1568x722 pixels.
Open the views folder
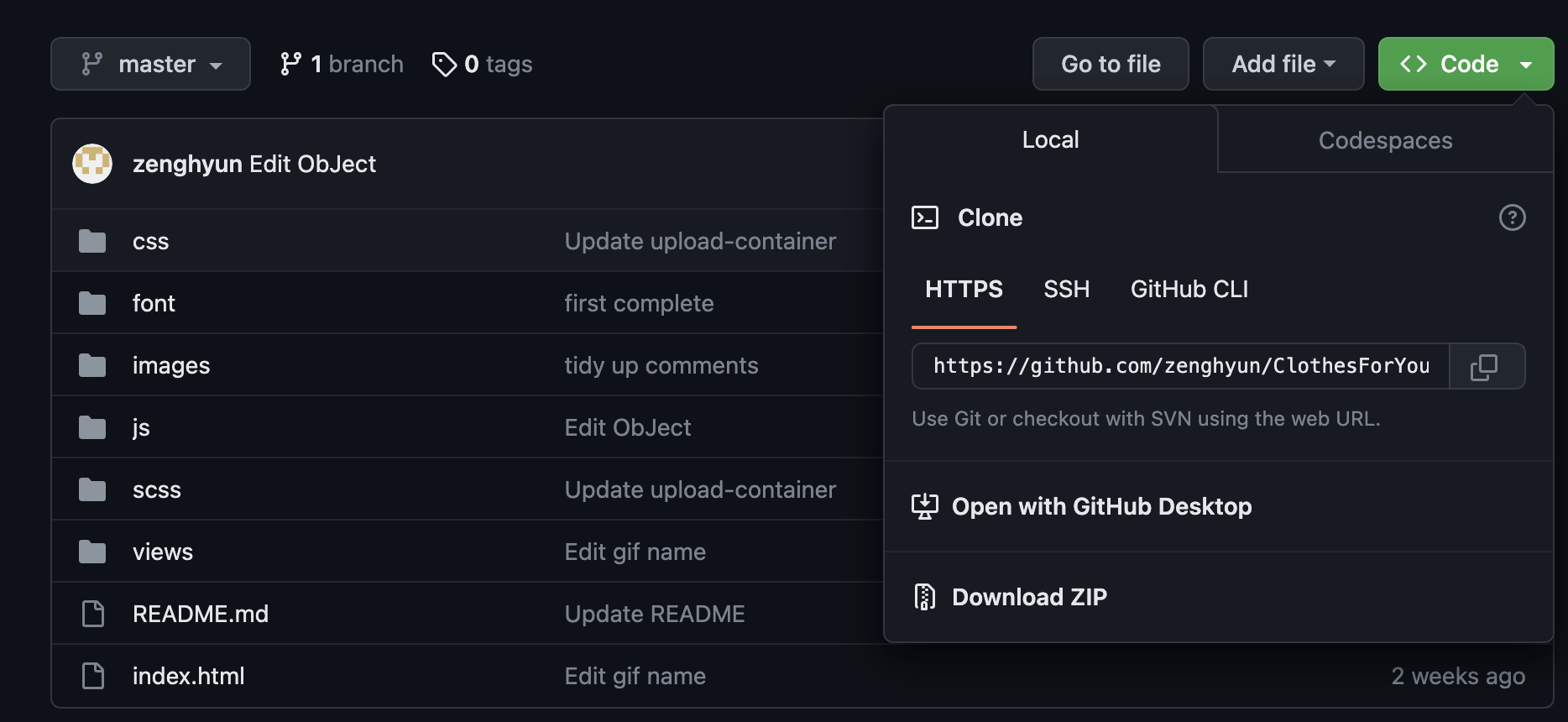coord(163,552)
